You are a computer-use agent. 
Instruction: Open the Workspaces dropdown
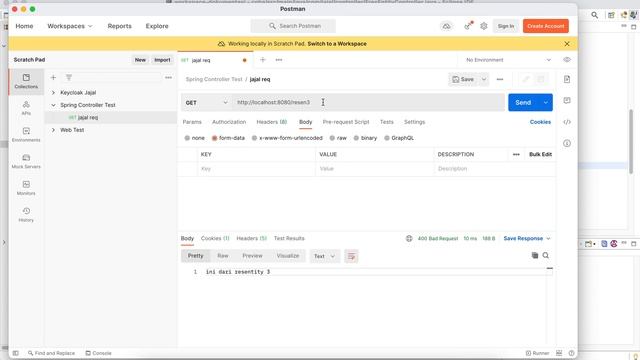point(70,26)
